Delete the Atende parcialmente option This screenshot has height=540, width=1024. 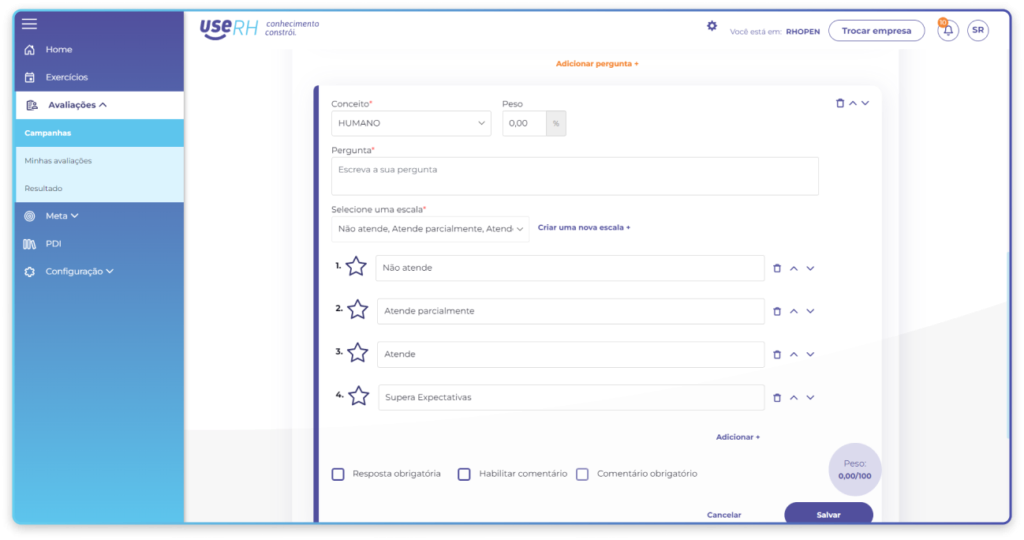tap(777, 311)
